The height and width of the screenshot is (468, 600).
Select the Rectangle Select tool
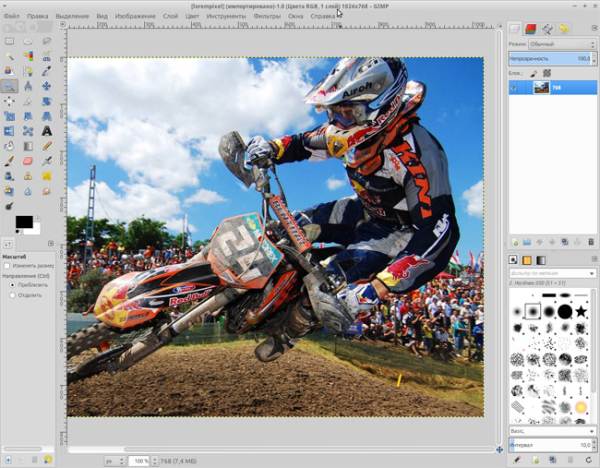click(9, 41)
